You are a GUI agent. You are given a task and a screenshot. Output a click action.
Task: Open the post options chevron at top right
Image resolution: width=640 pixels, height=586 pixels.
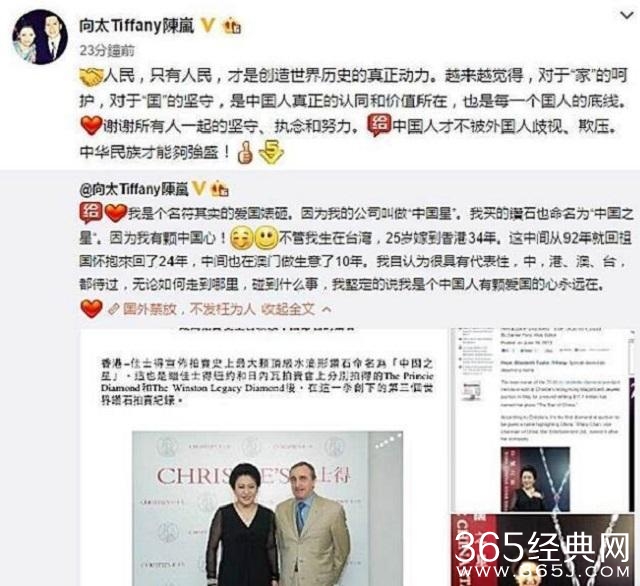tap(627, 16)
